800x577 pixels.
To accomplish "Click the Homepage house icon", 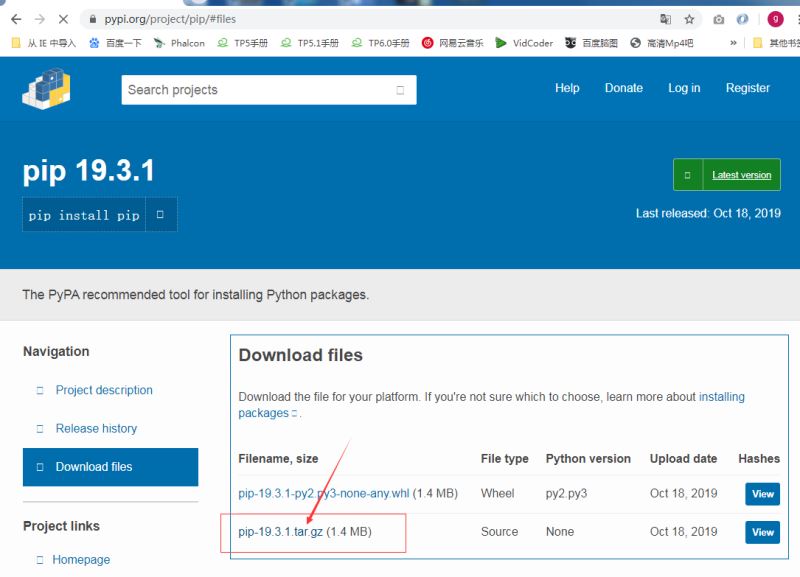I will pos(40,560).
